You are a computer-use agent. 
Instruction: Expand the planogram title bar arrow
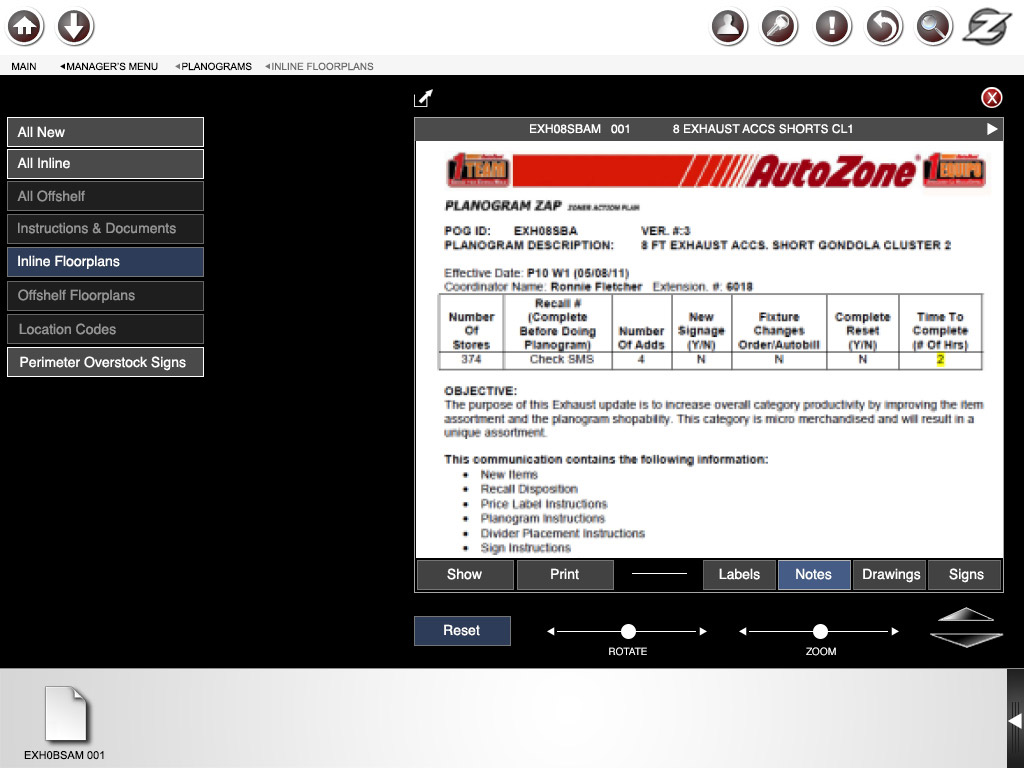(992, 129)
